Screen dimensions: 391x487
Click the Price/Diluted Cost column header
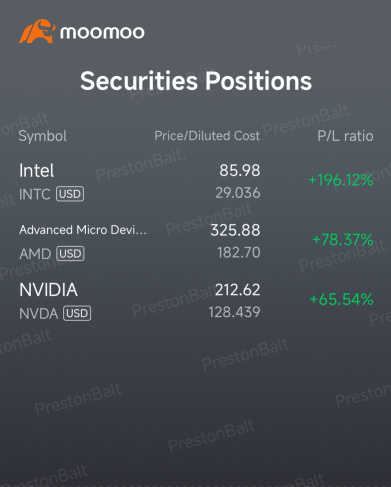pos(207,136)
